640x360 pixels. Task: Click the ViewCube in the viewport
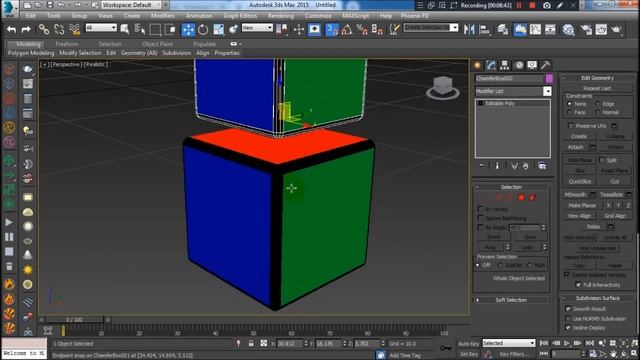coord(443,87)
